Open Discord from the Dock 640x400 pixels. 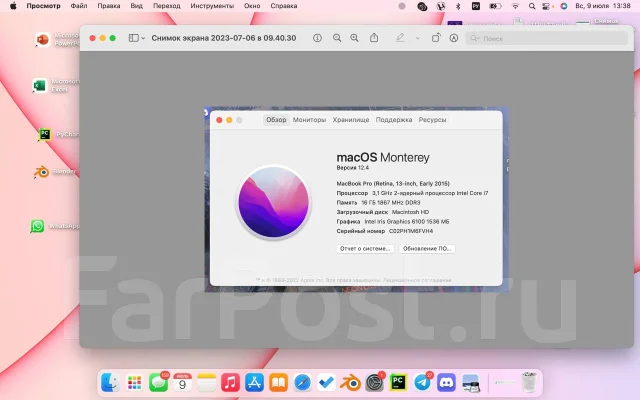pyautogui.click(x=447, y=382)
